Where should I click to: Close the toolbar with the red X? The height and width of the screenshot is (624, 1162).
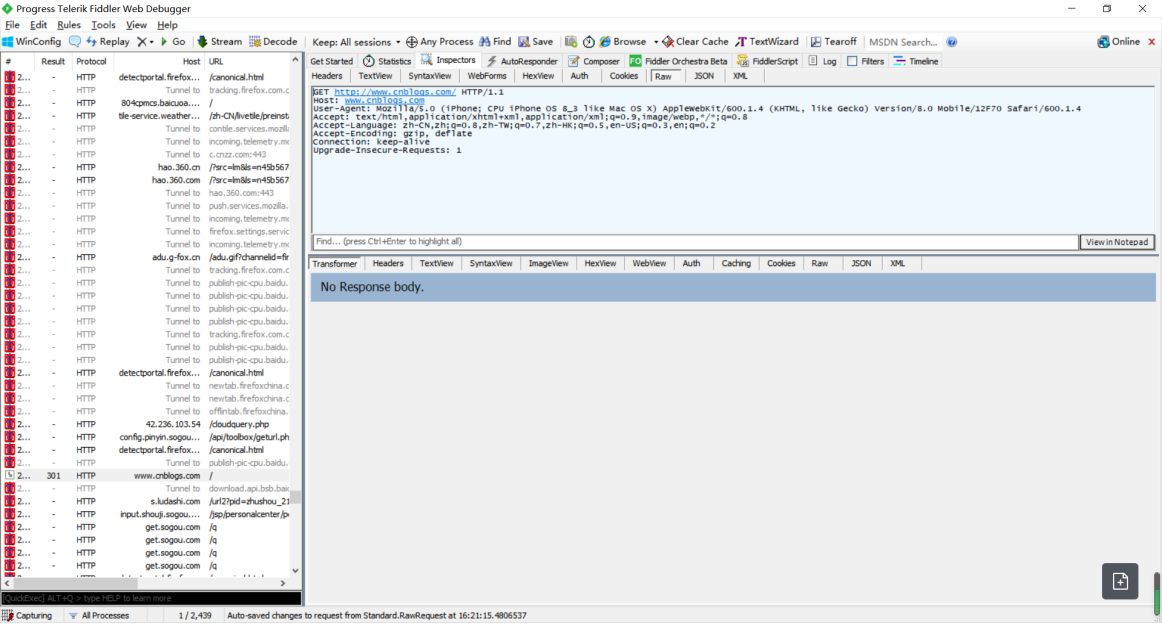[x=1152, y=42]
